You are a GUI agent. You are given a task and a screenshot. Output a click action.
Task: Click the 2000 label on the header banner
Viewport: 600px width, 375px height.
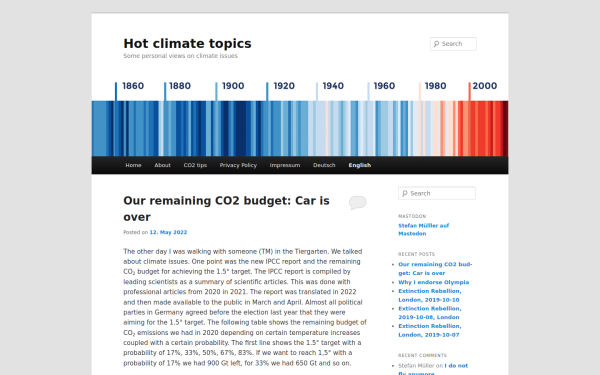pyautogui.click(x=484, y=86)
